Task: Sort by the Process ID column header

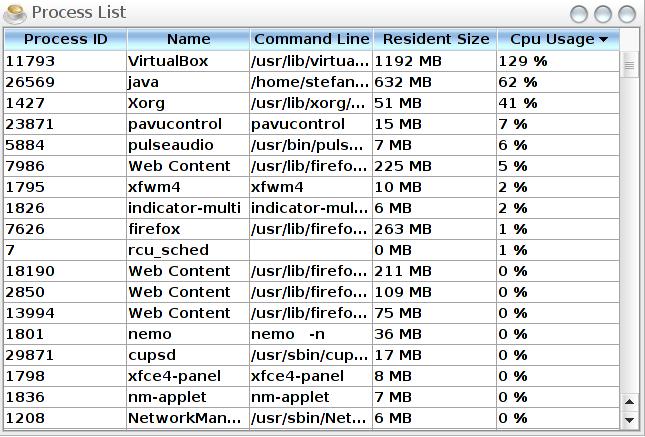Action: [65, 39]
